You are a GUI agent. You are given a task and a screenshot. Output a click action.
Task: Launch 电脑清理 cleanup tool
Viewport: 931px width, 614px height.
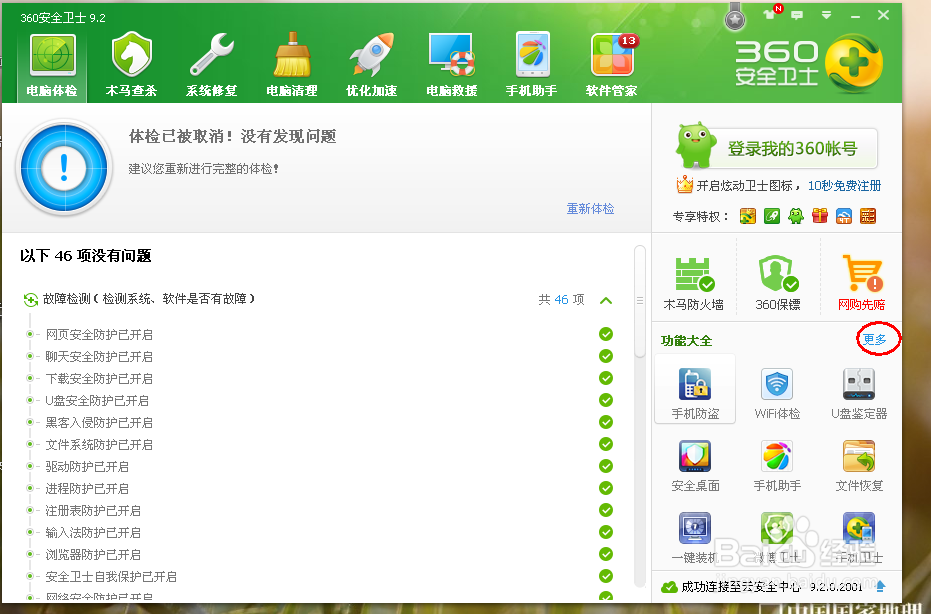coord(290,62)
